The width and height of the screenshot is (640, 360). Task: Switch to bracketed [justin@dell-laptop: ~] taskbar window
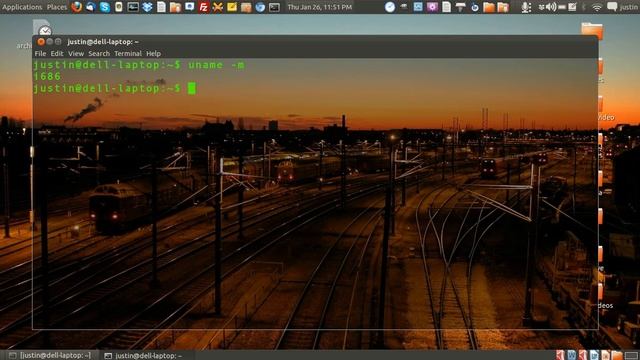click(x=50, y=356)
